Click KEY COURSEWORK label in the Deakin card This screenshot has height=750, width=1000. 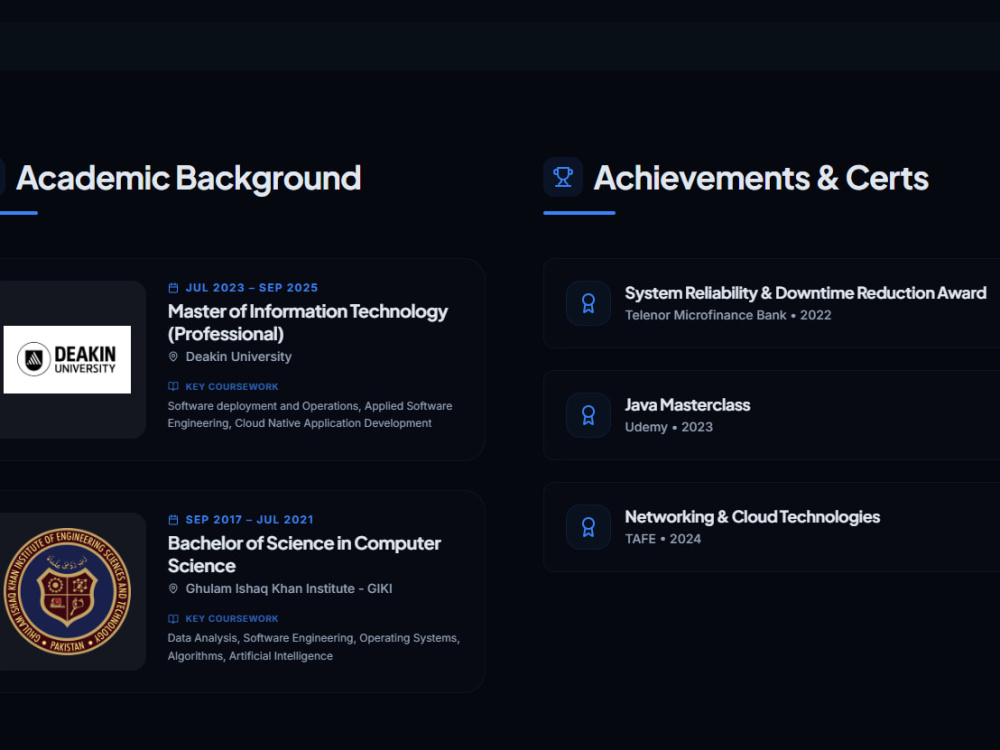coord(232,386)
